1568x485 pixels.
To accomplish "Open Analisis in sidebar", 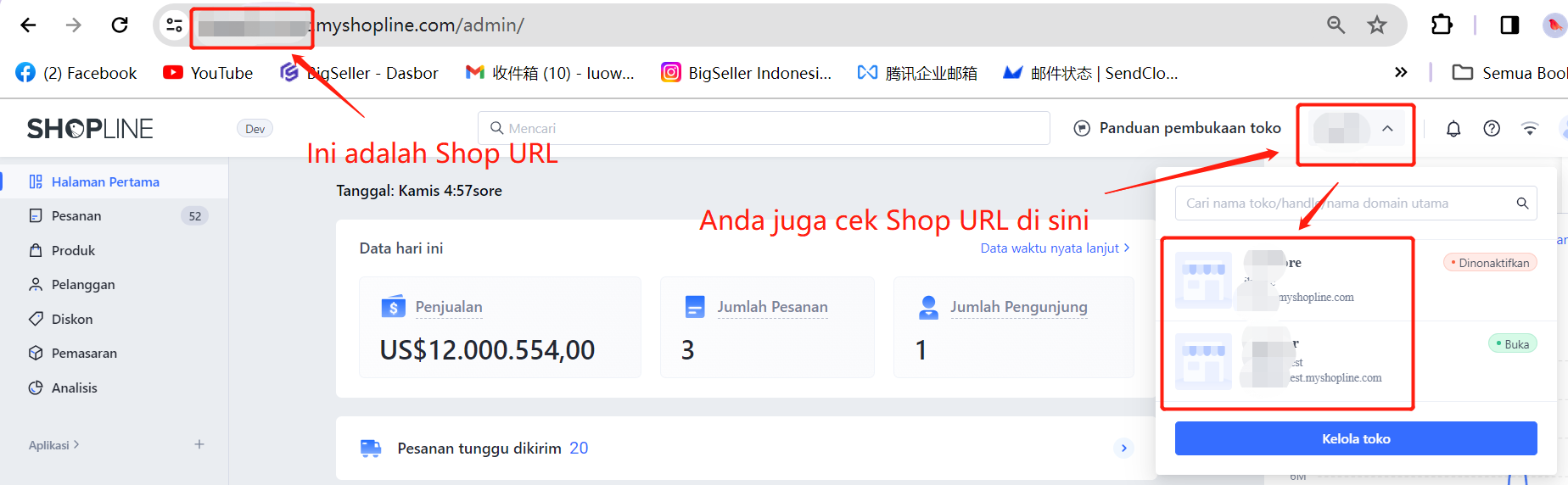I will [x=114, y=387].
